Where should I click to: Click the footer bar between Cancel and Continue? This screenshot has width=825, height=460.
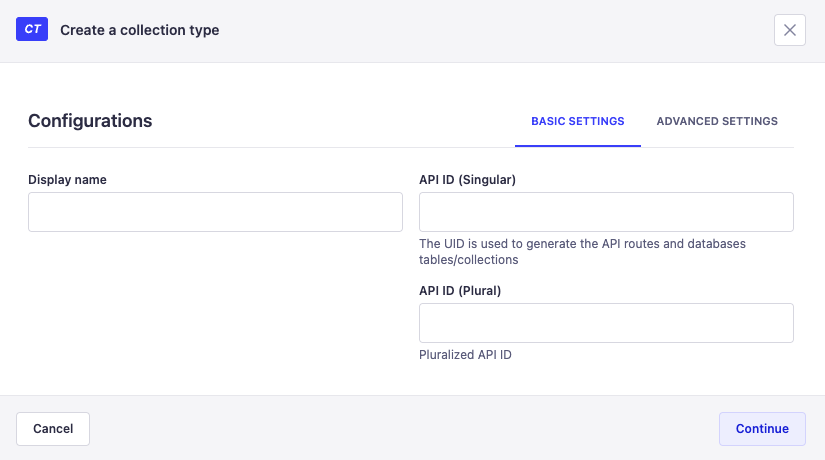click(400, 428)
